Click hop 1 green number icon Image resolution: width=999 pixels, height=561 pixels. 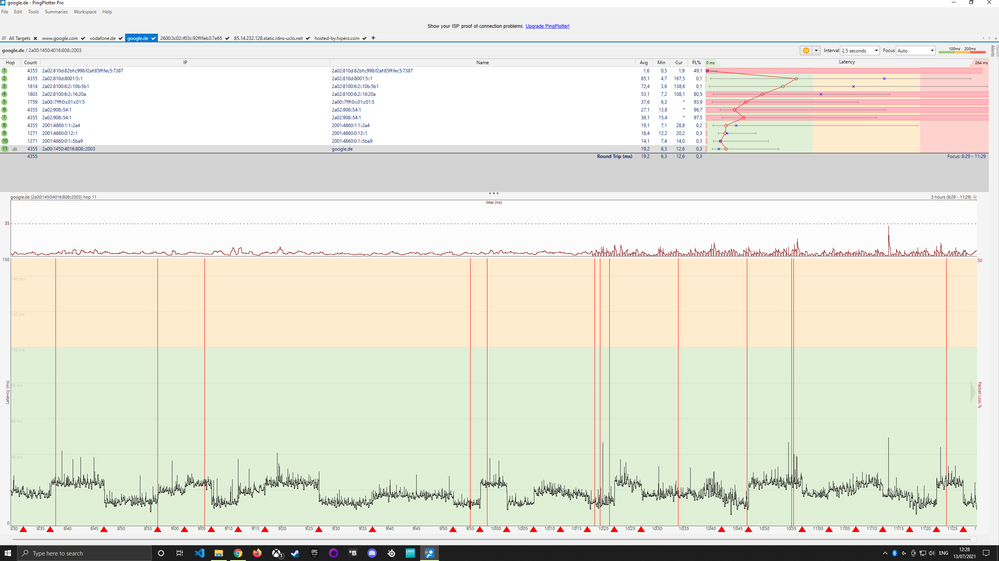pyautogui.click(x=5, y=71)
